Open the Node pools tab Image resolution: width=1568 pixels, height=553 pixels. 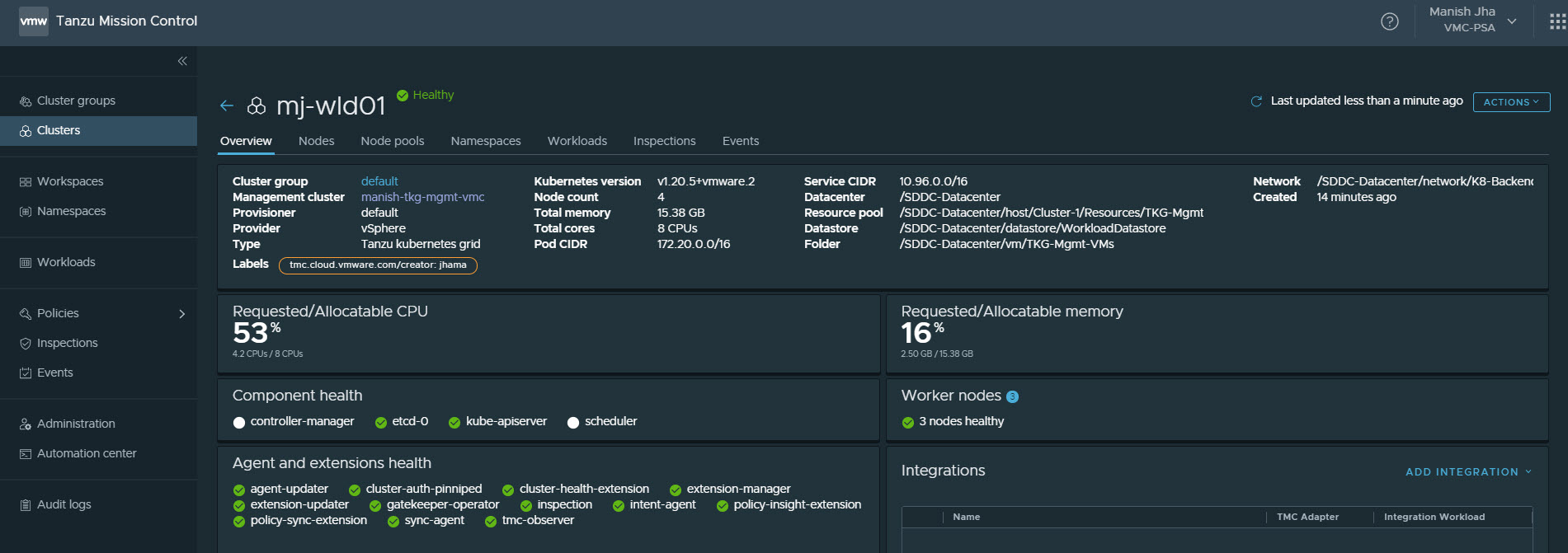coord(392,141)
